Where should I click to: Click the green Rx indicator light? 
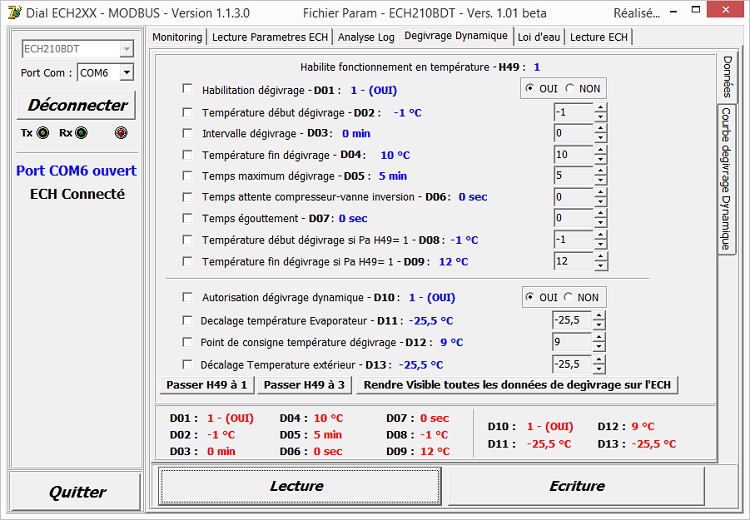(x=80, y=133)
